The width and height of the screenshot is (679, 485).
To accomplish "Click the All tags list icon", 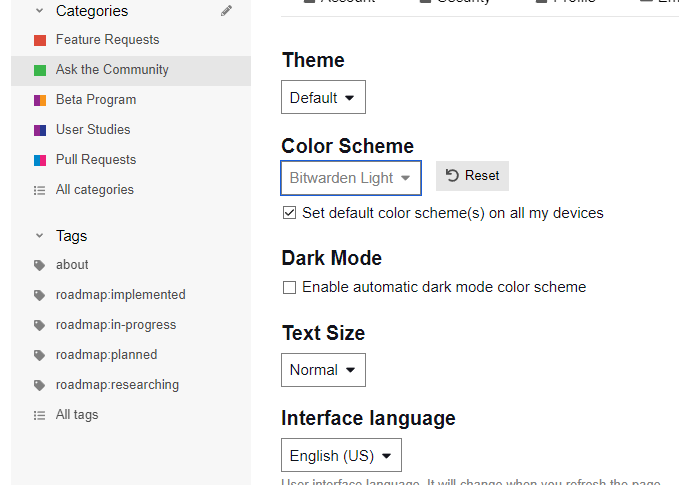I will (40, 415).
